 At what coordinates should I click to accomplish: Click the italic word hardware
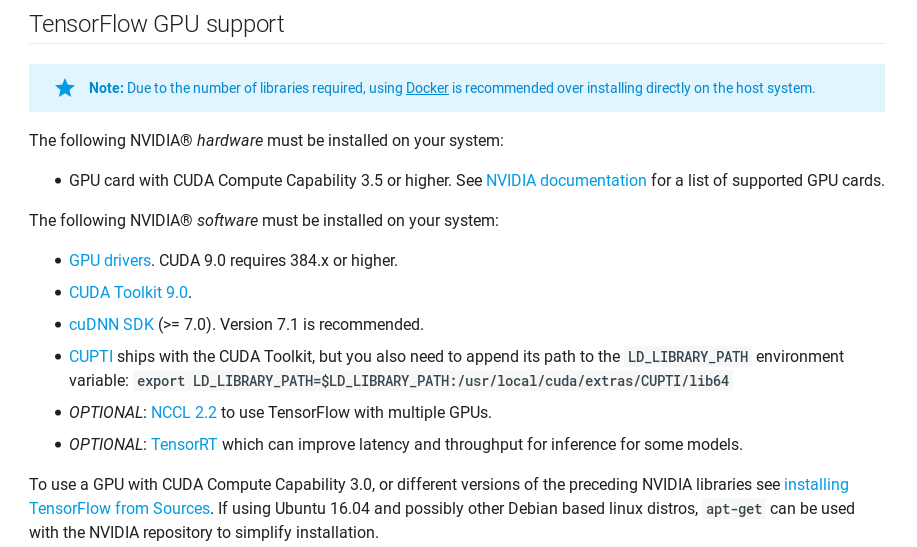pos(230,141)
